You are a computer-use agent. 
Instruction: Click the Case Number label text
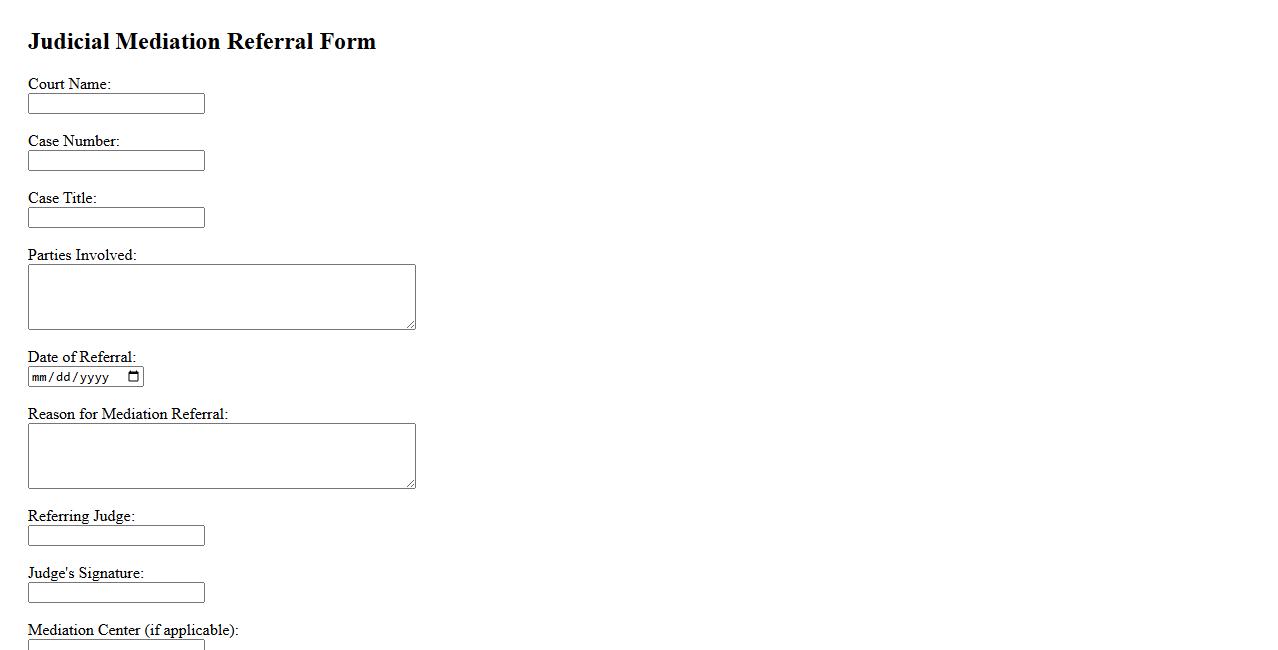click(73, 141)
